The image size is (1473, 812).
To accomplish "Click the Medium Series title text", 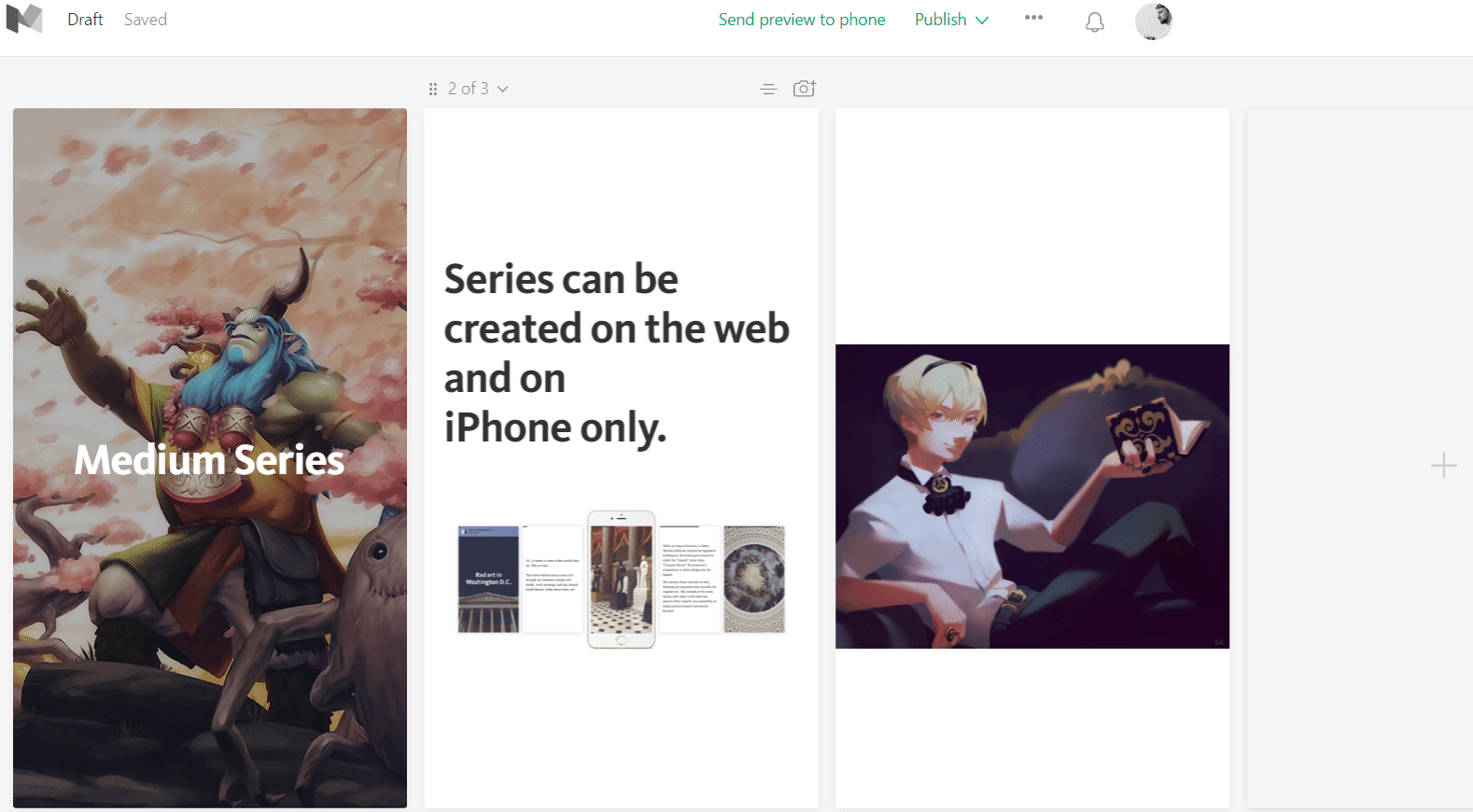I will tap(210, 460).
